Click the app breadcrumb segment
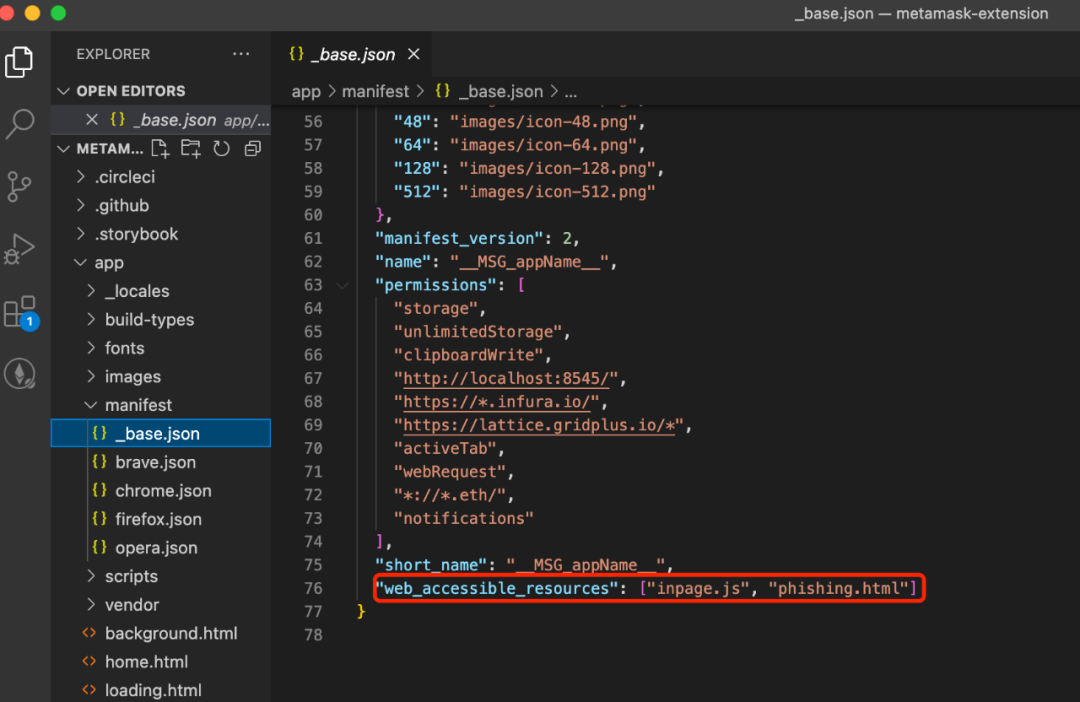This screenshot has width=1080, height=702. [x=306, y=92]
